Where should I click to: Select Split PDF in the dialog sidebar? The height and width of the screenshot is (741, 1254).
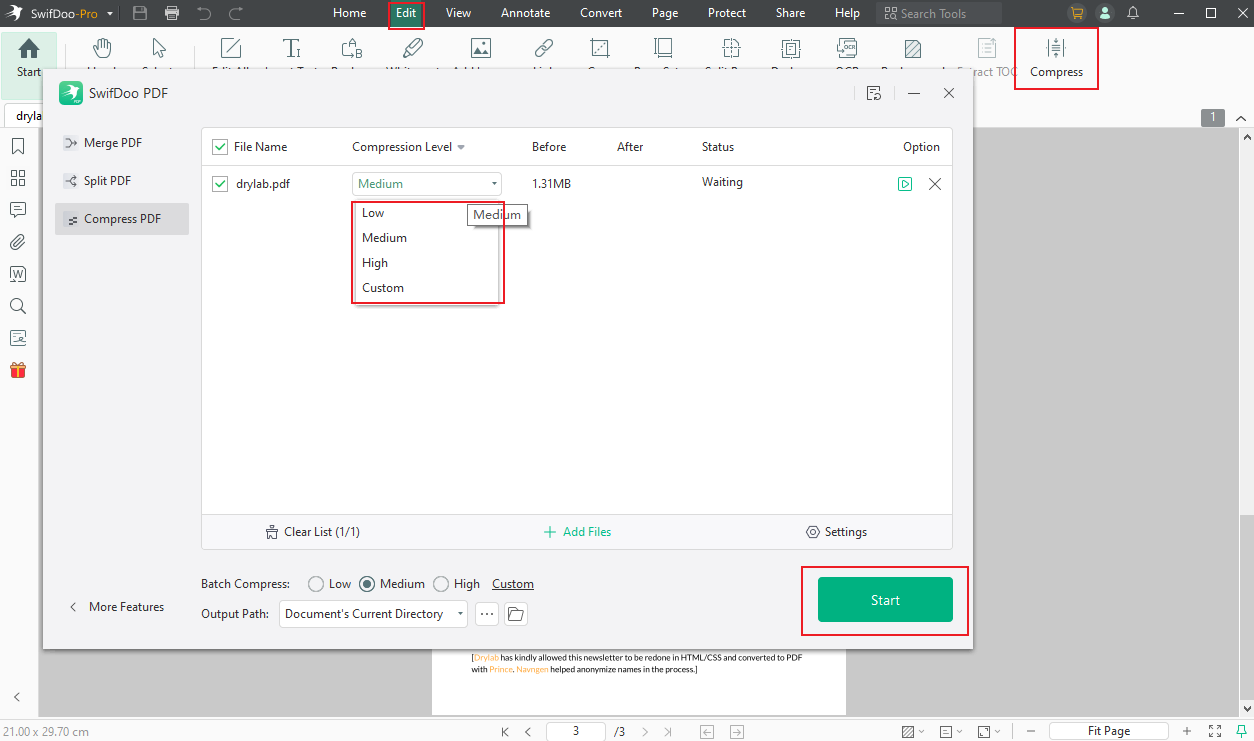pos(122,181)
